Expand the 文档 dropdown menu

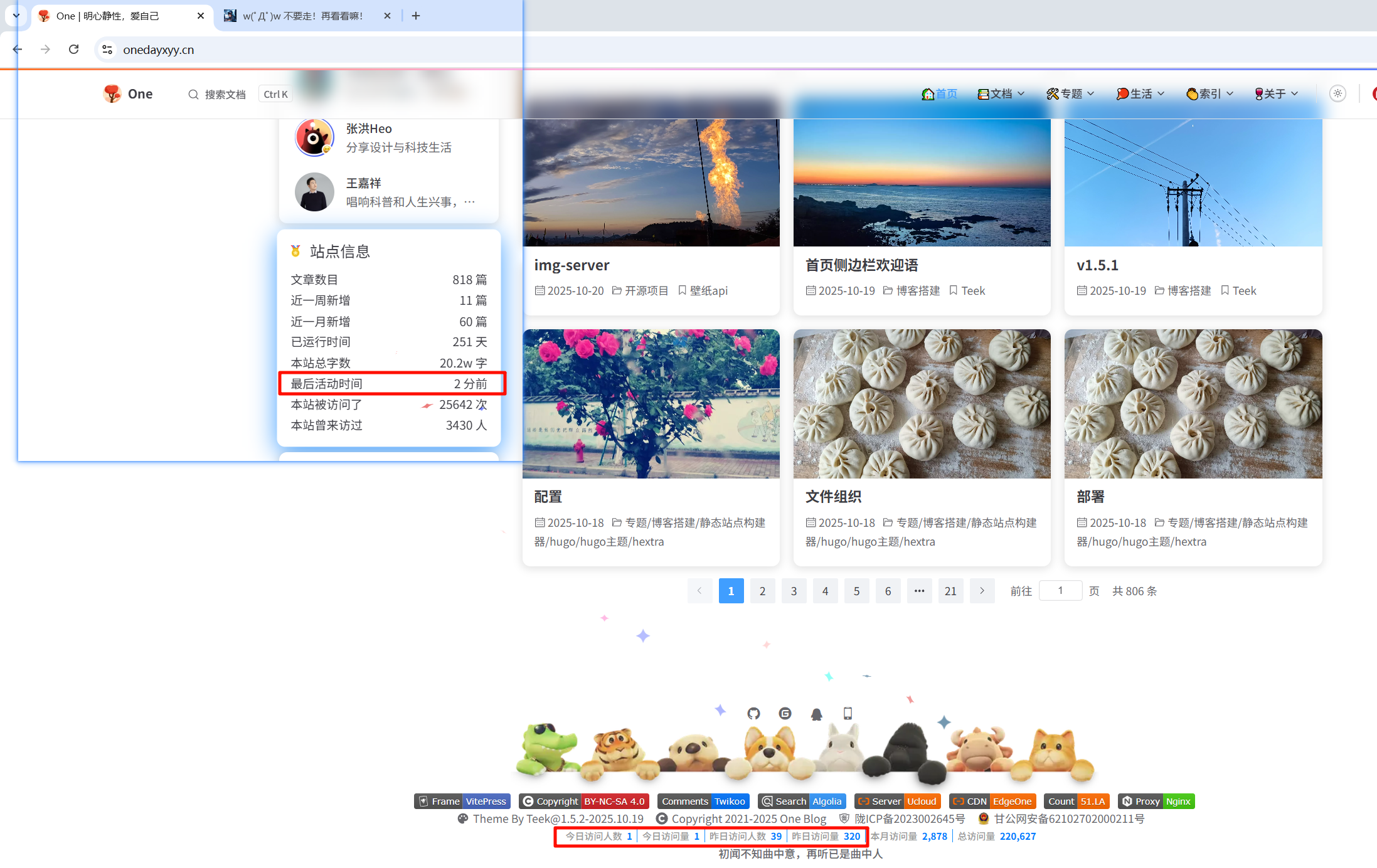[1001, 93]
